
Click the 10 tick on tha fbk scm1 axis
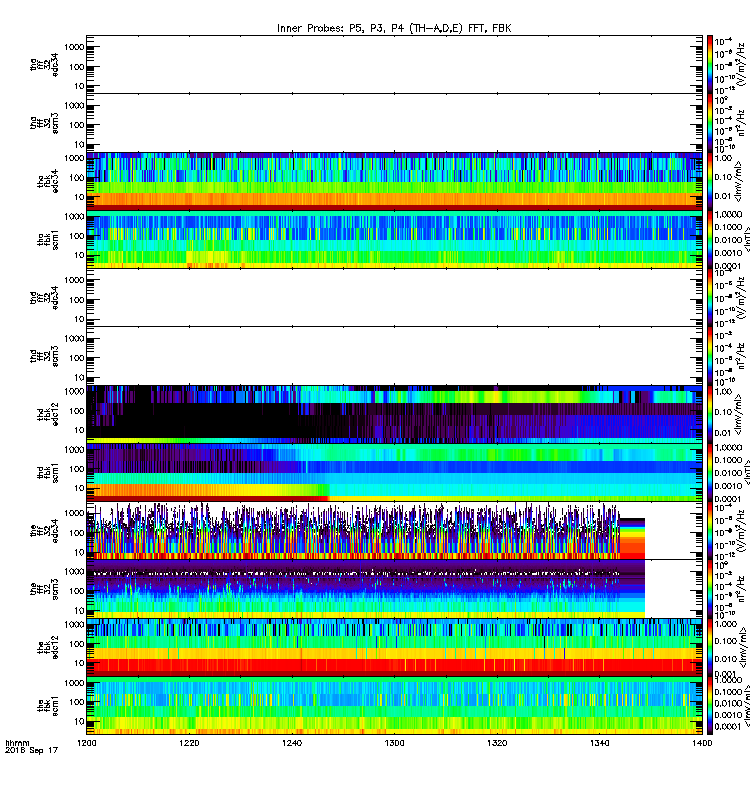(80, 255)
